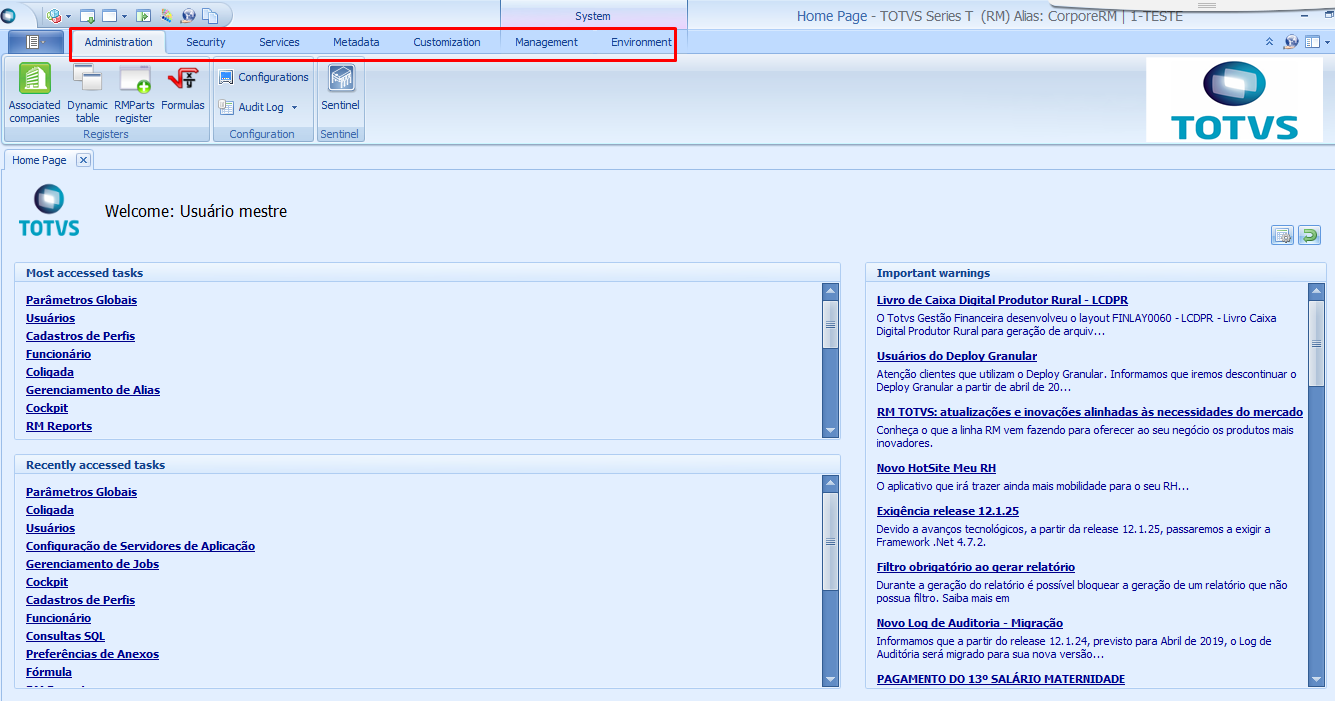Viewport: 1335px width, 701px height.
Task: Open the blue application menu button
Action: [x=35, y=42]
